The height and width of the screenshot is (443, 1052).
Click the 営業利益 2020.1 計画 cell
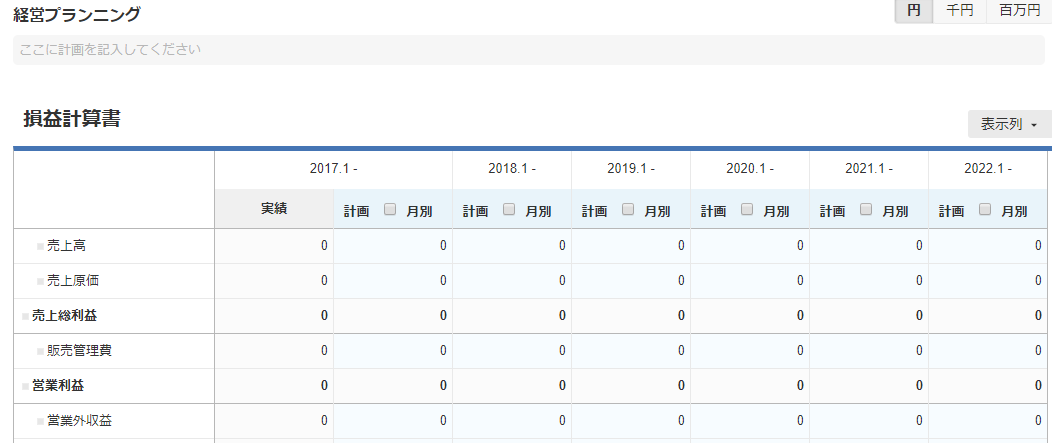750,385
